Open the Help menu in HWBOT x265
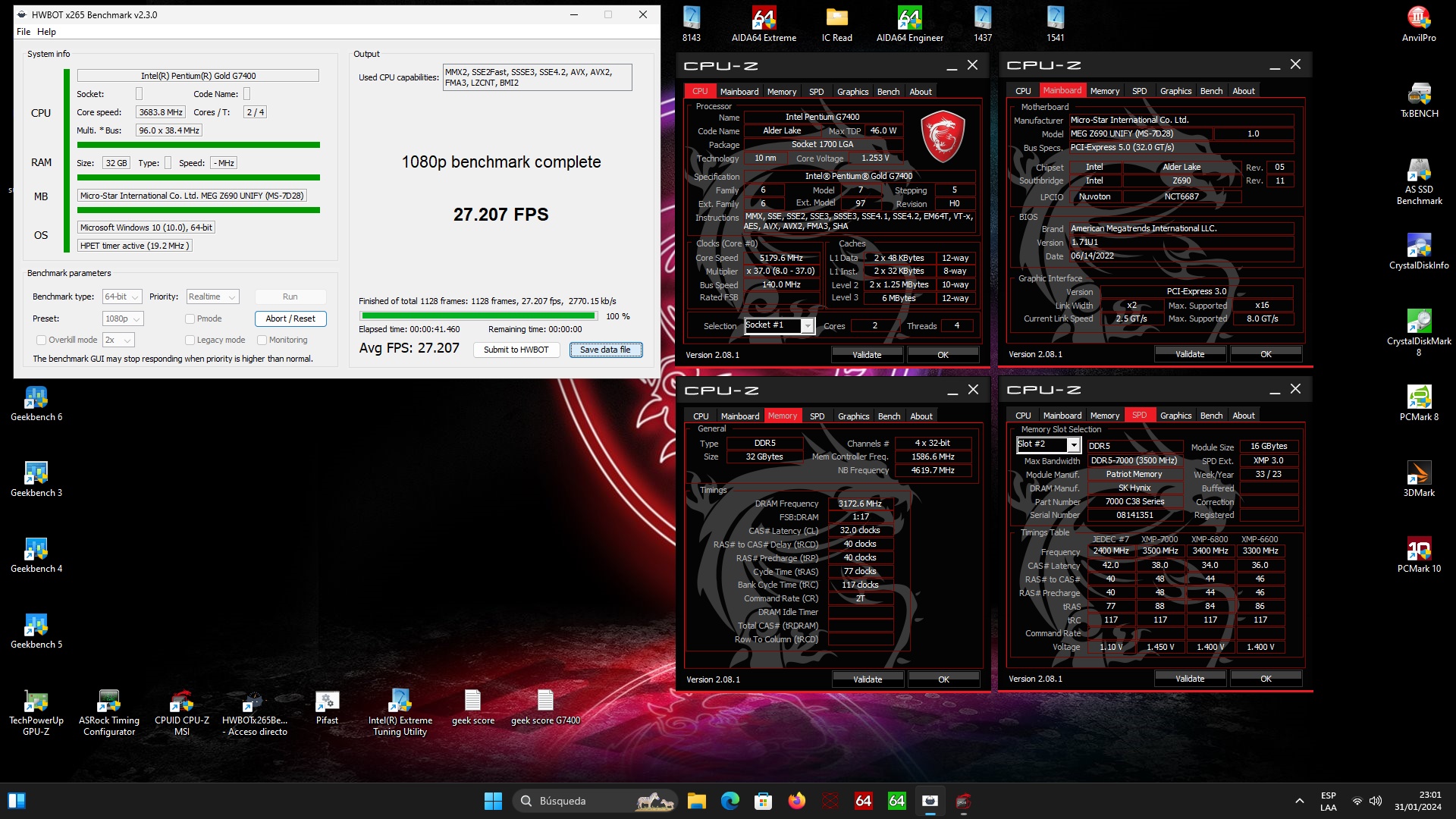This screenshot has width=1456, height=819. click(x=46, y=32)
